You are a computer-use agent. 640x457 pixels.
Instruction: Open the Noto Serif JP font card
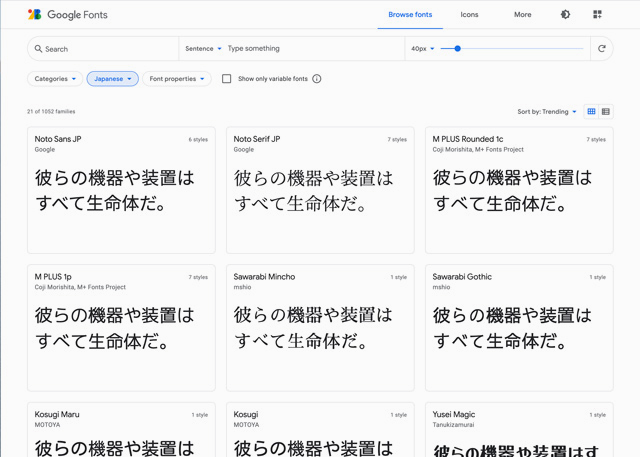tap(320, 190)
